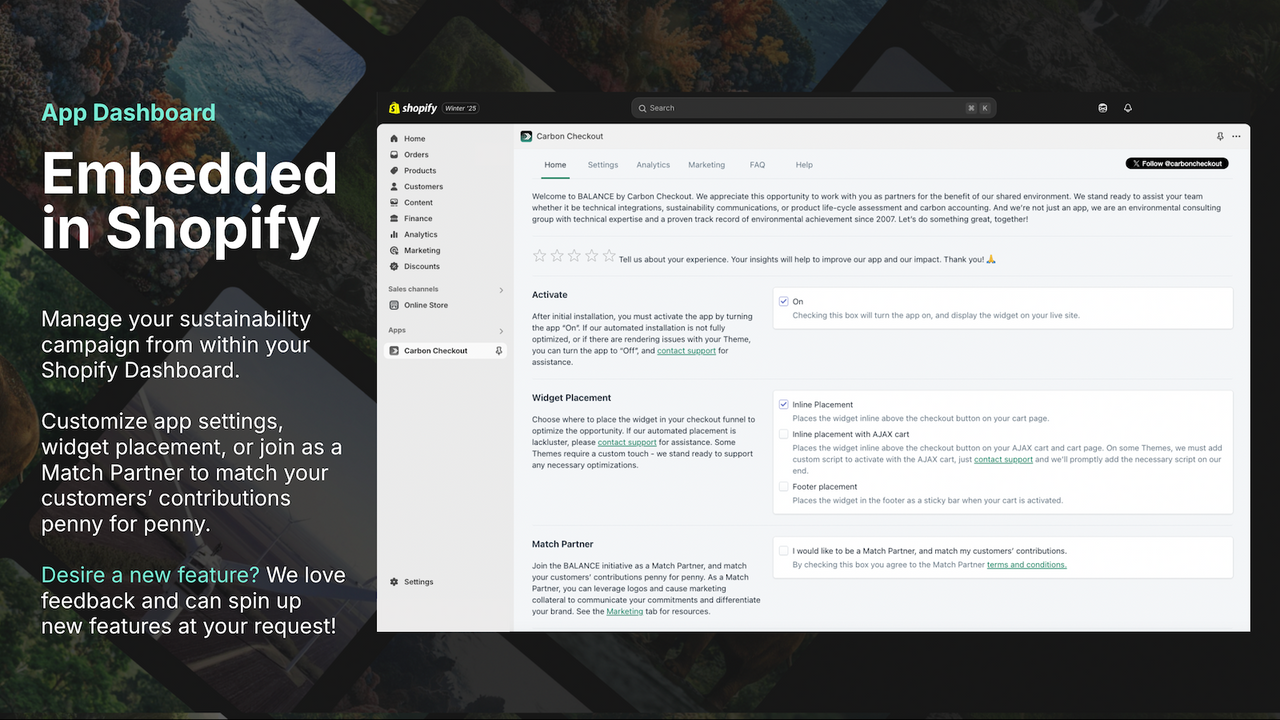This screenshot has width=1280, height=720.
Task: Open contact support link under Activate
Action: pos(686,351)
